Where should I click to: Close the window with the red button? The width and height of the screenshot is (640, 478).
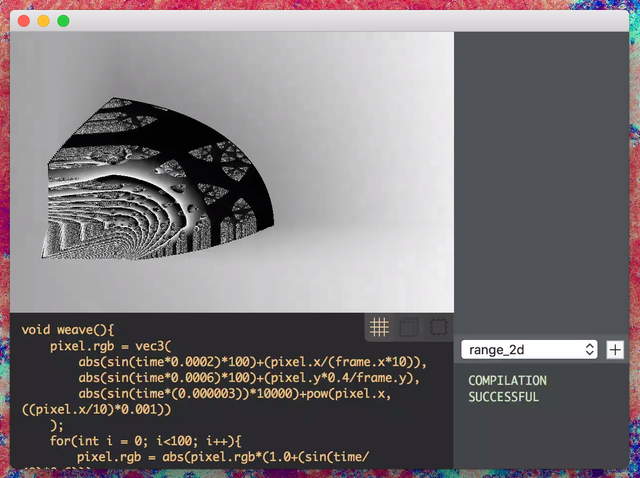coord(24,21)
